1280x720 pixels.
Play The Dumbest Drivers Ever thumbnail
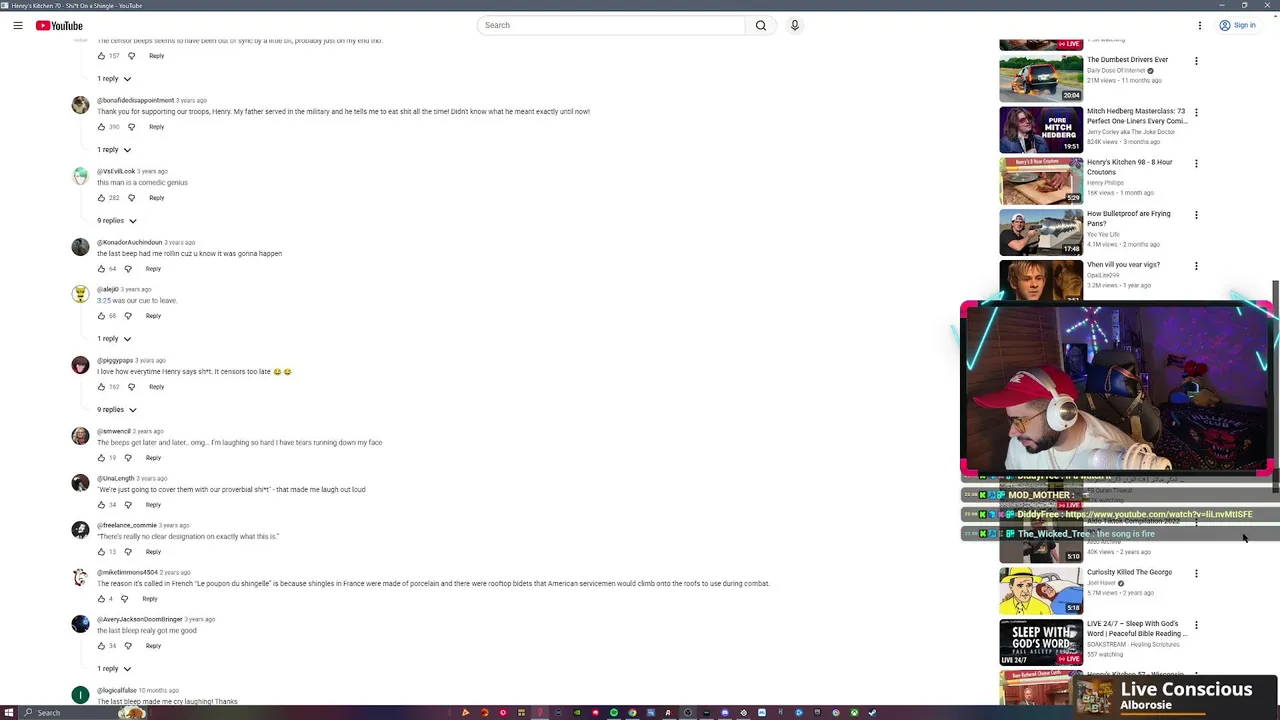[1041, 78]
